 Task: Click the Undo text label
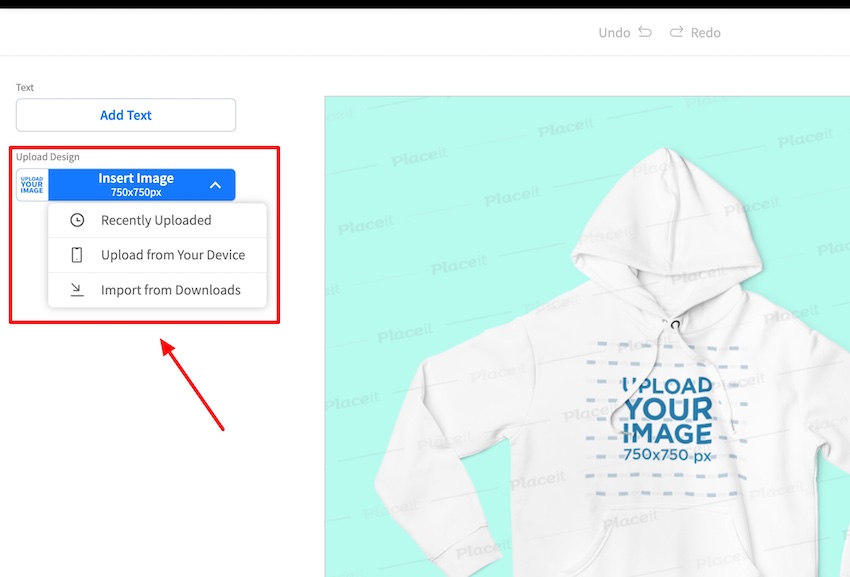(614, 33)
